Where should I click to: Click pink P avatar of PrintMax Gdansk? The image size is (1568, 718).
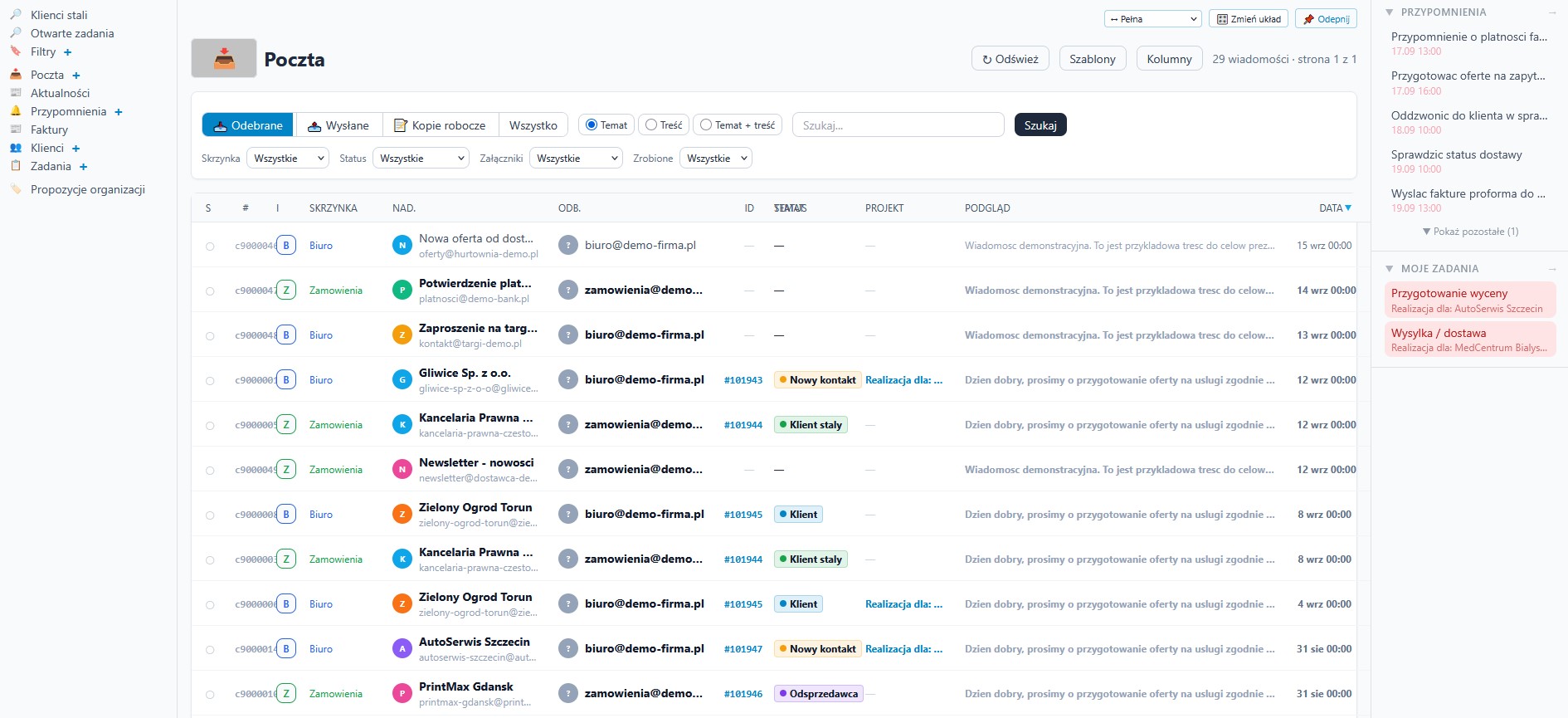tap(402, 693)
